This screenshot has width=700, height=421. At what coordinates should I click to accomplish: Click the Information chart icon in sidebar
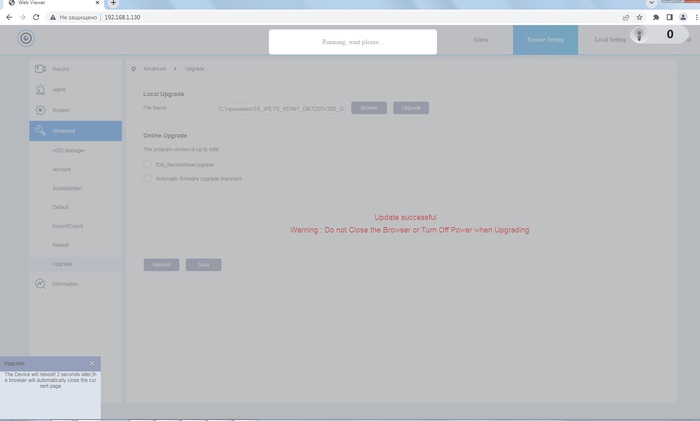40,284
